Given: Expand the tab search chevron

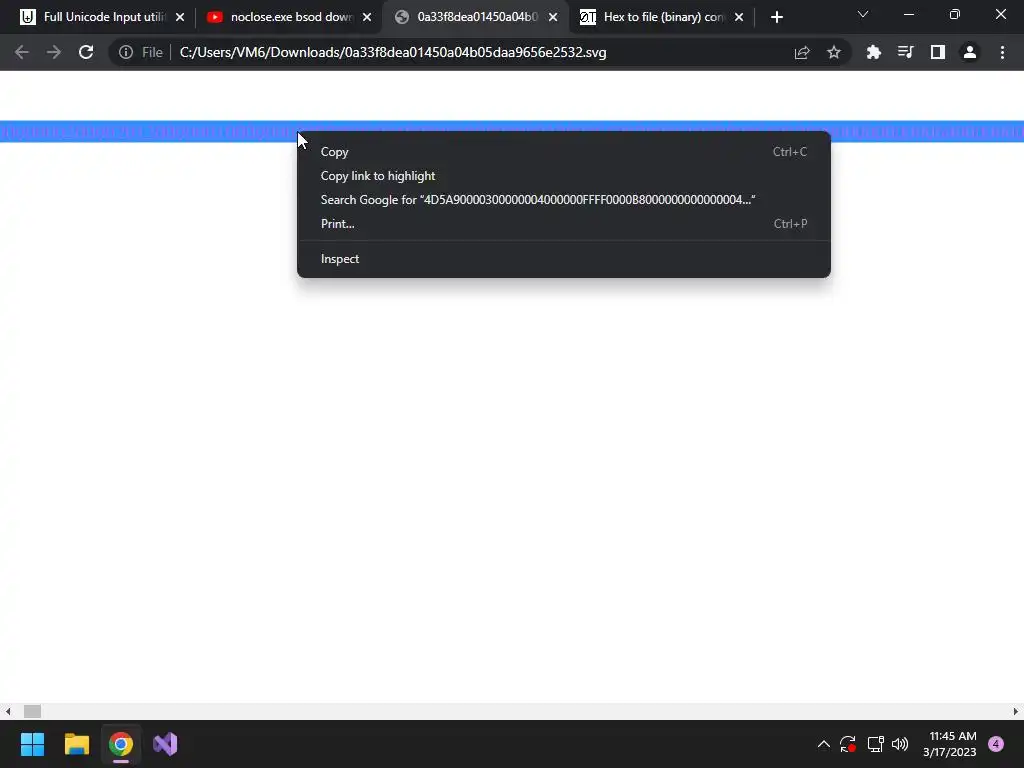Looking at the screenshot, I should pos(863,14).
